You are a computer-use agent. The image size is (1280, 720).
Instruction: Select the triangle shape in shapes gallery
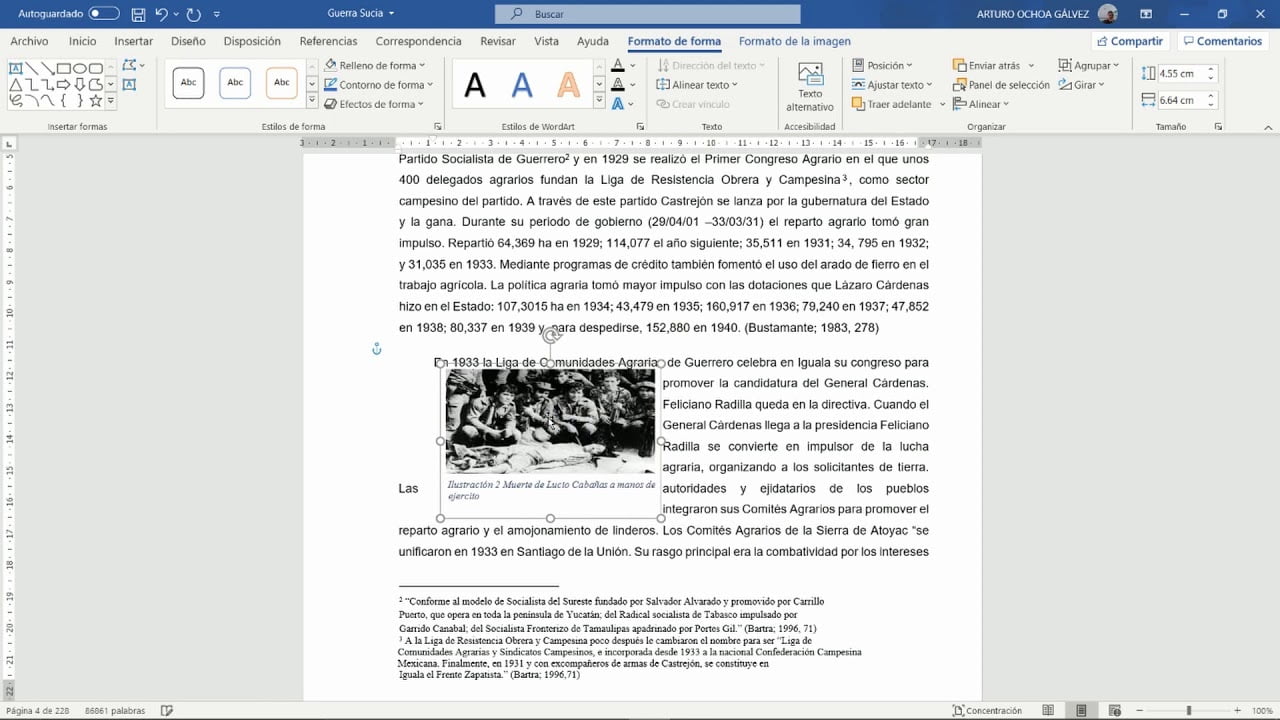click(x=16, y=84)
